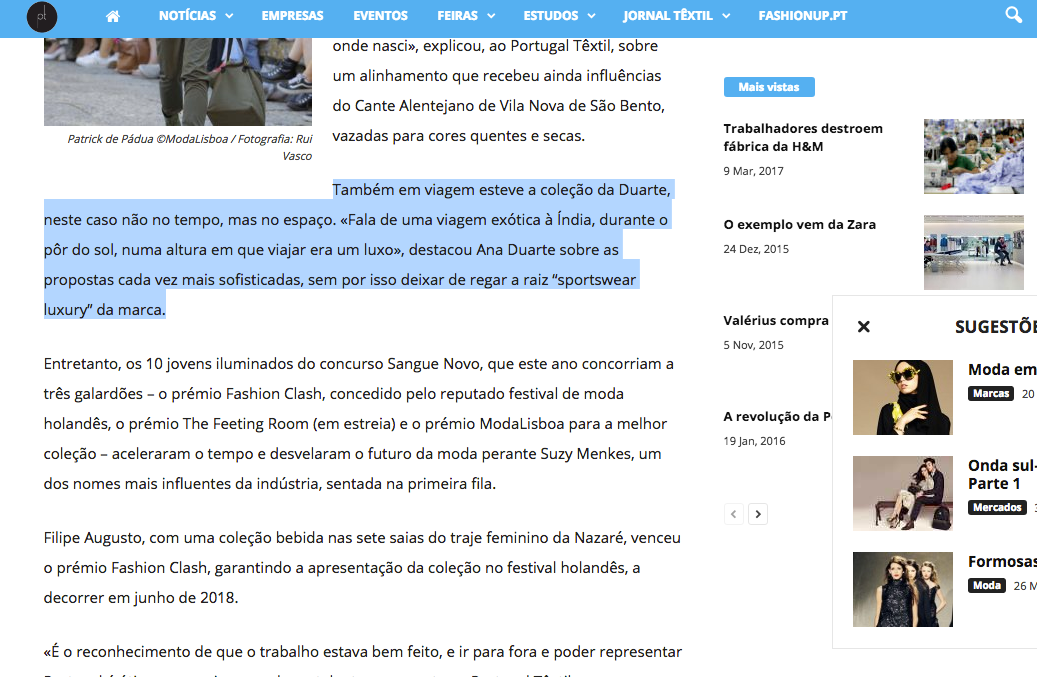1037x677 pixels.
Task: Open the couple on bench thumbnail
Action: 903,493
